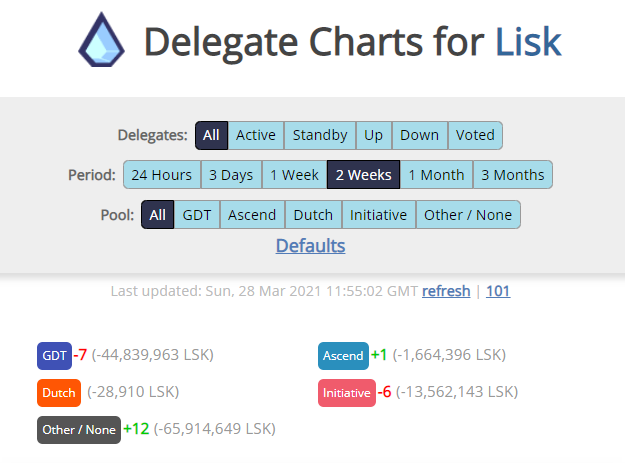This screenshot has width=625, height=463.
Task: Filter pool by Initiative
Action: [x=379, y=215]
